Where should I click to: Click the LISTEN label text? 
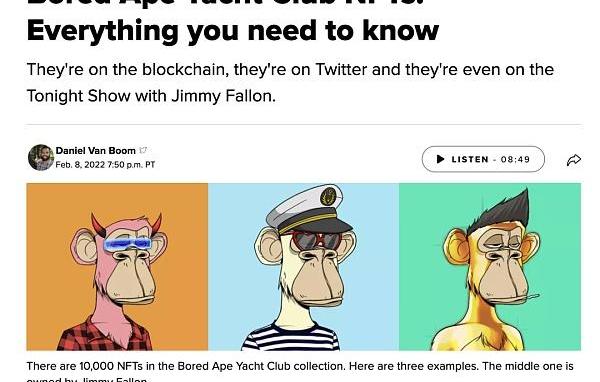coord(470,159)
